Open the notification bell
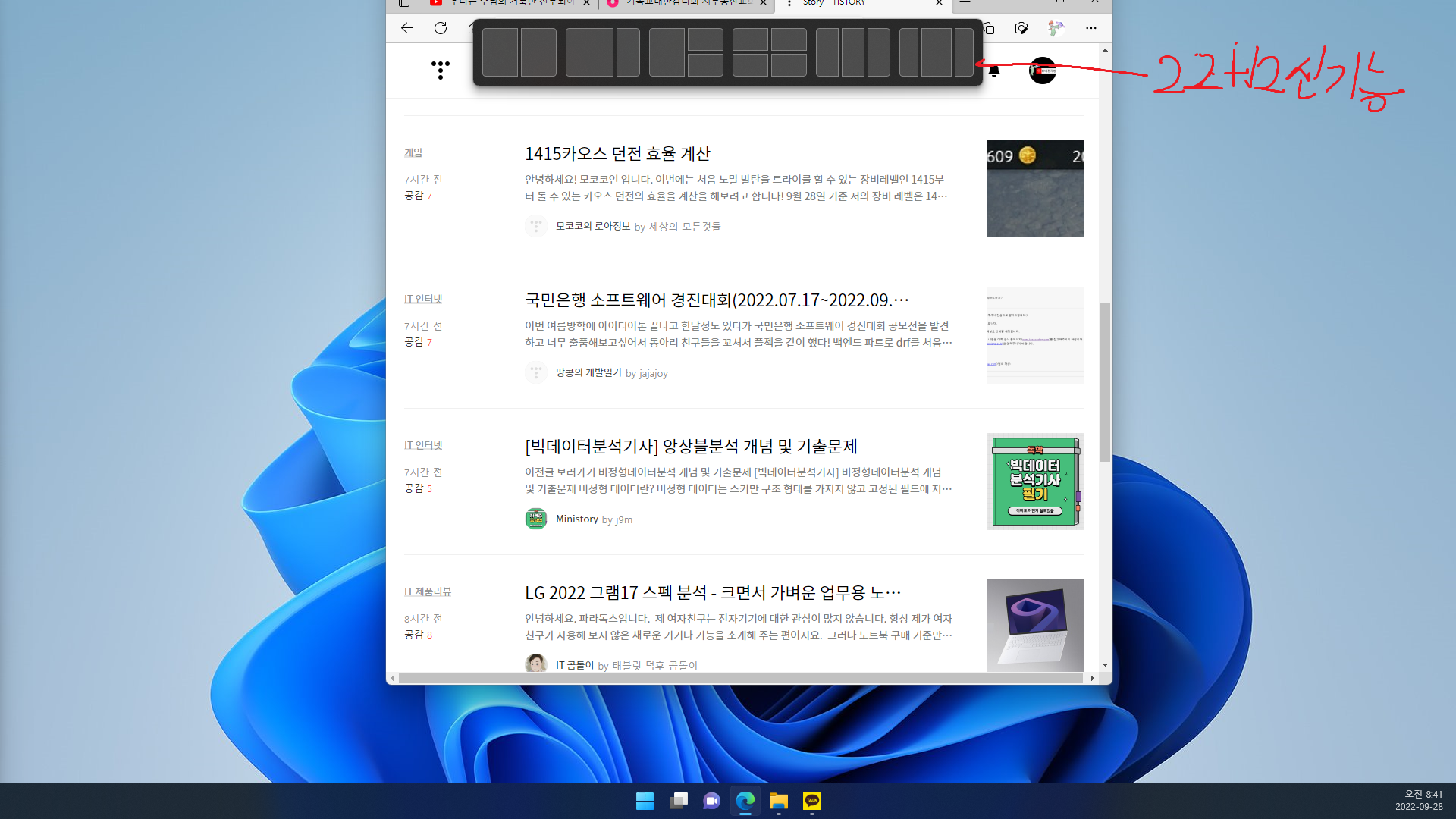Viewport: 1456px width, 819px height. [993, 71]
